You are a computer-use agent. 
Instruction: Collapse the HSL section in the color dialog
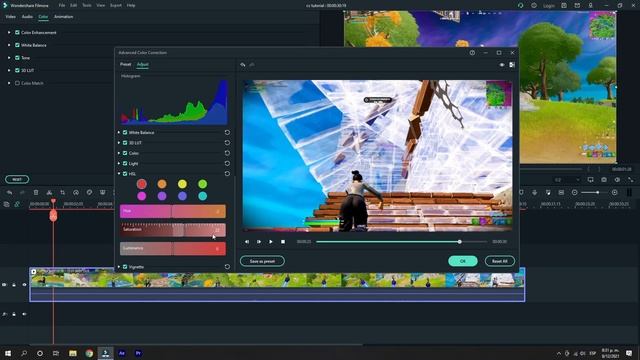119,173
